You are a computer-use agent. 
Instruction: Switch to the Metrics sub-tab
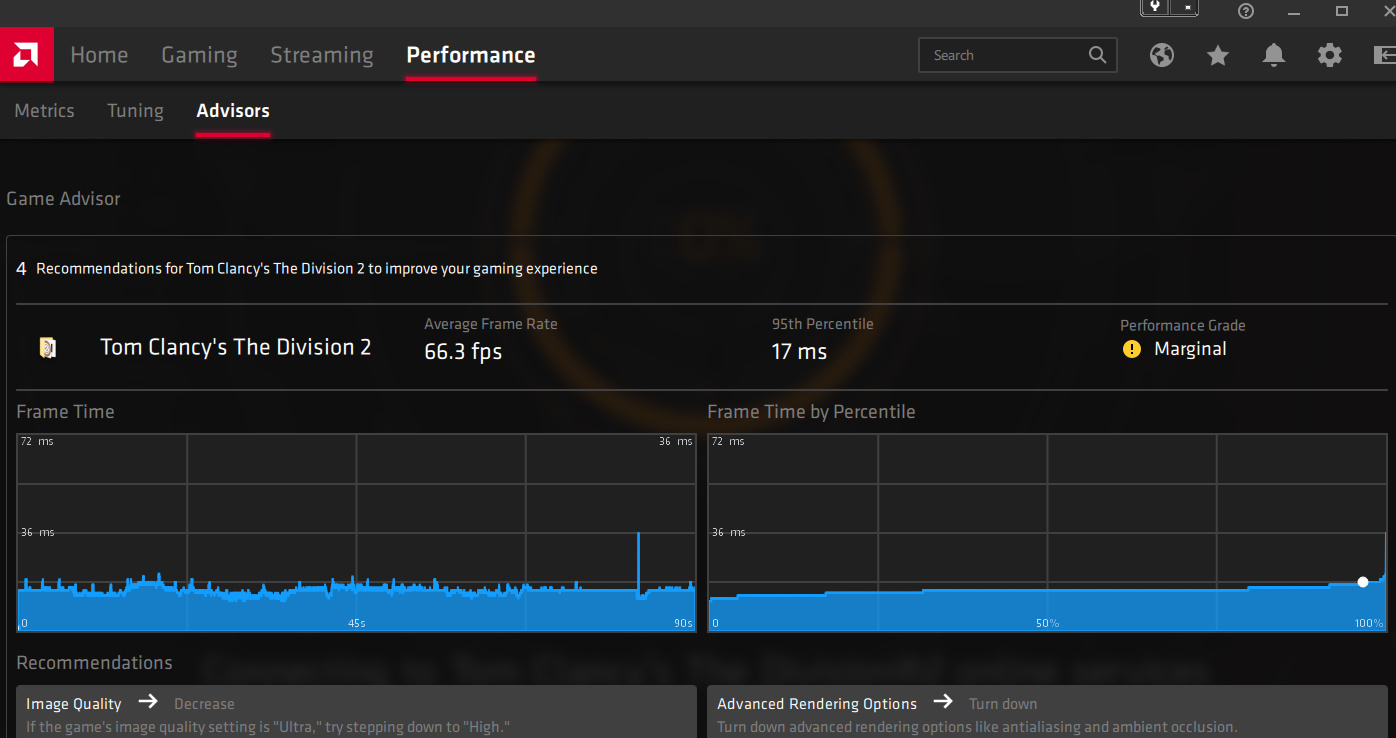[x=45, y=111]
